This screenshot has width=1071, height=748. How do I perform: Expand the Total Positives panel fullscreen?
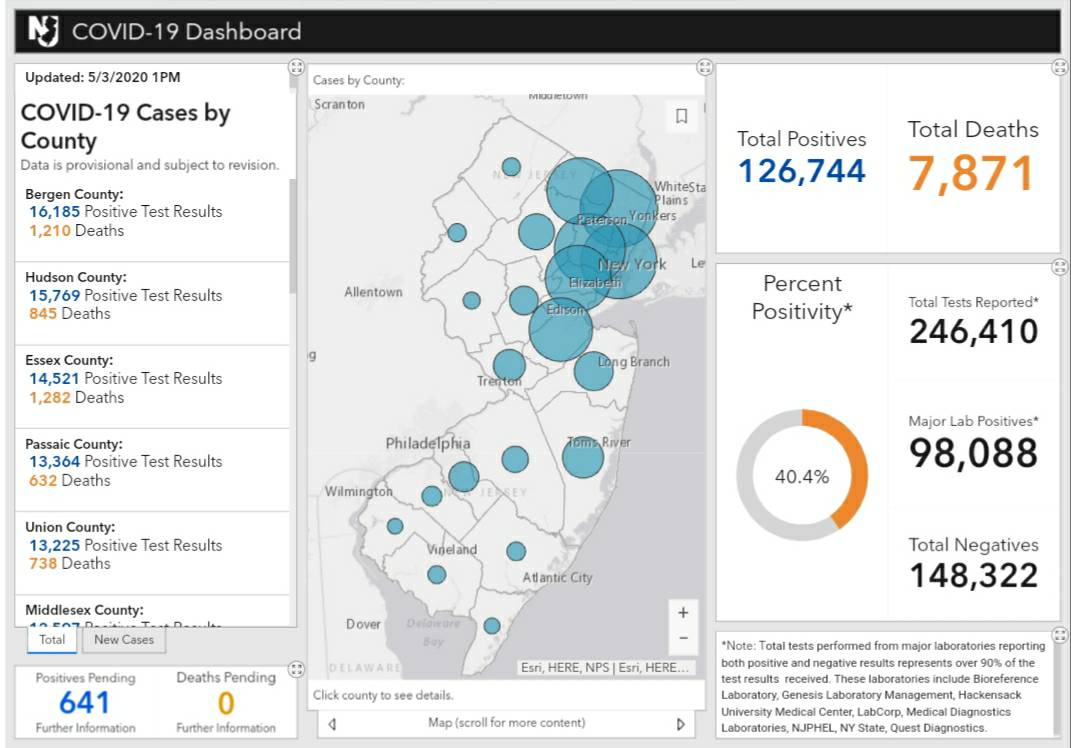coord(1059,67)
